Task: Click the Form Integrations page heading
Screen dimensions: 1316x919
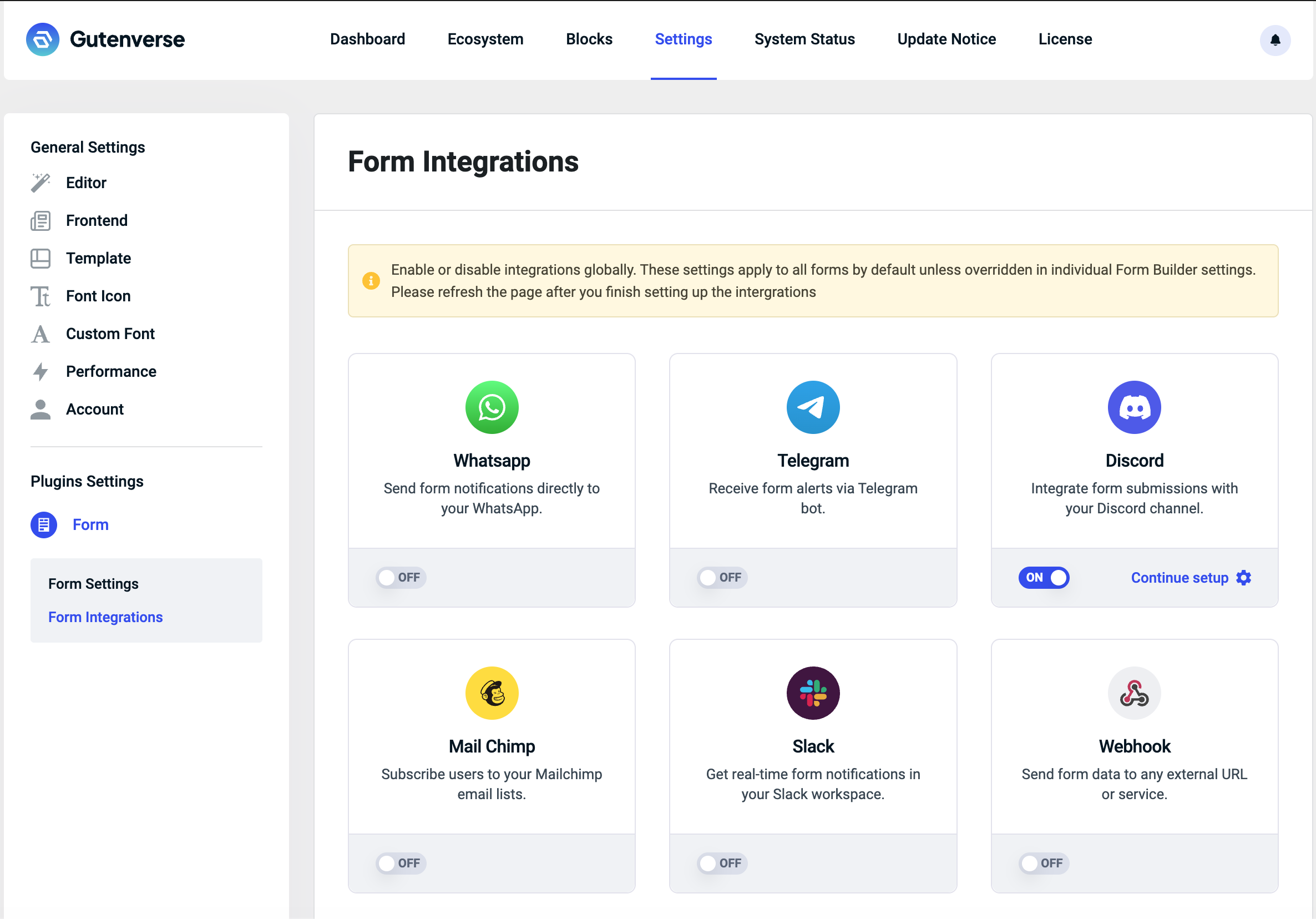Action: coord(463,161)
